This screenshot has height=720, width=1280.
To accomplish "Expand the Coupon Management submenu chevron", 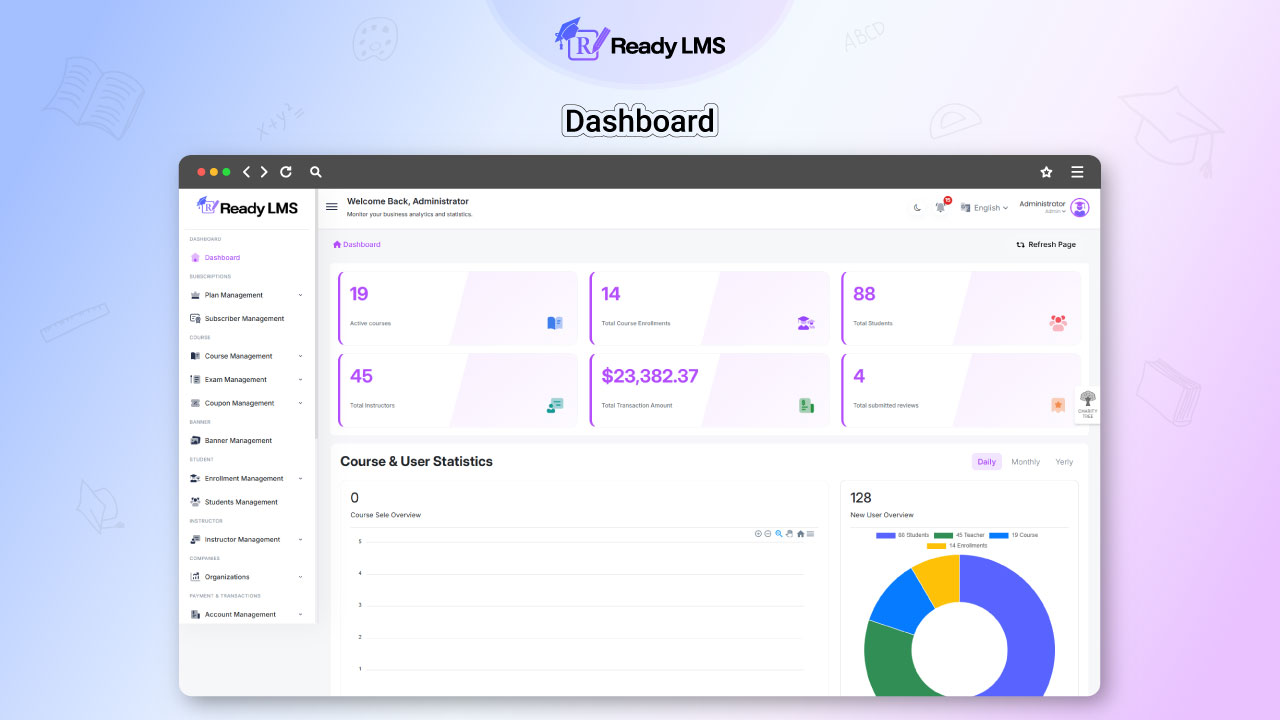I will pos(300,403).
